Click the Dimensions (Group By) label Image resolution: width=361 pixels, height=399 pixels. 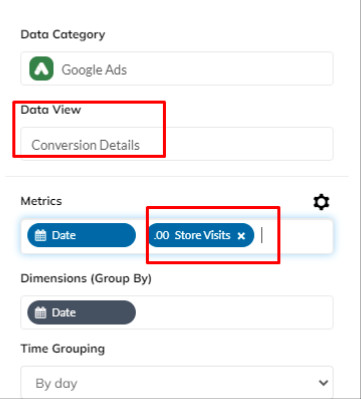point(86,278)
